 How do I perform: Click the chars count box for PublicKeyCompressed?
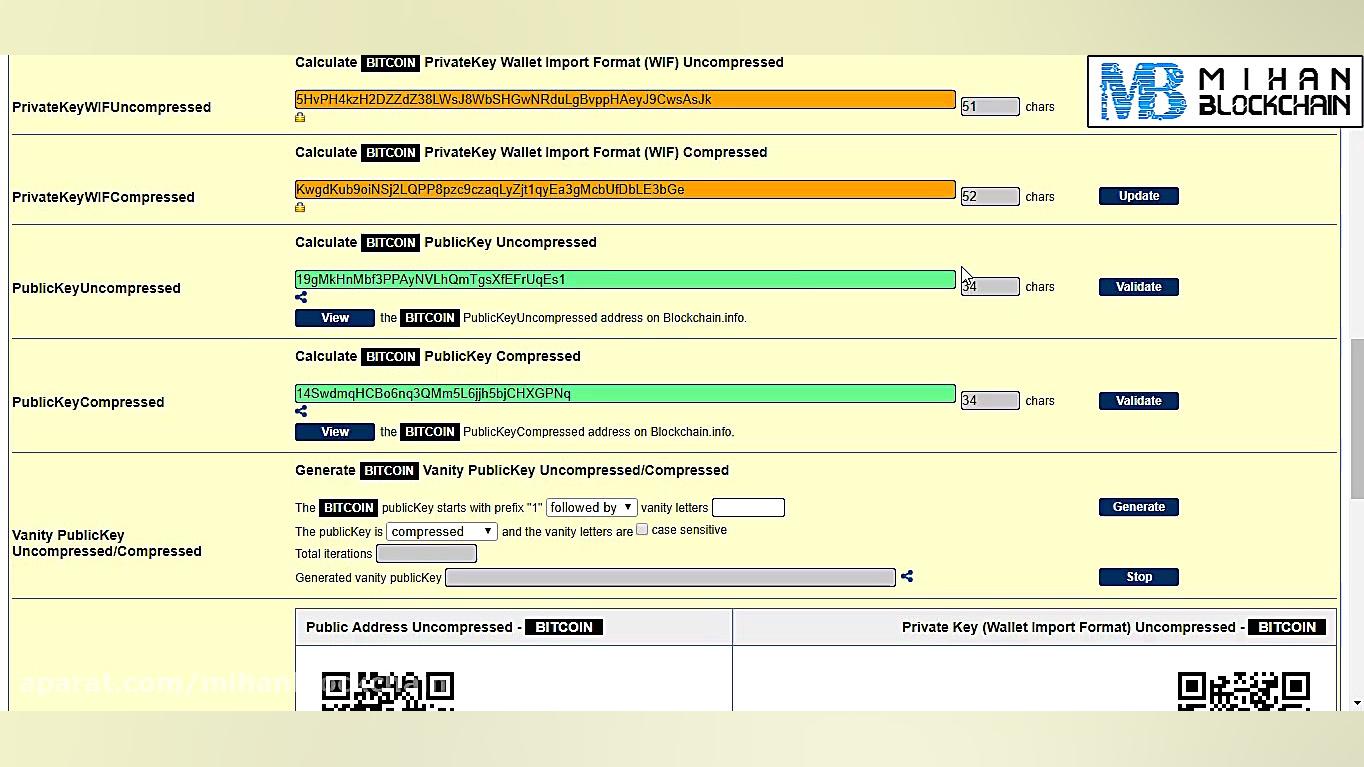pyautogui.click(x=990, y=401)
